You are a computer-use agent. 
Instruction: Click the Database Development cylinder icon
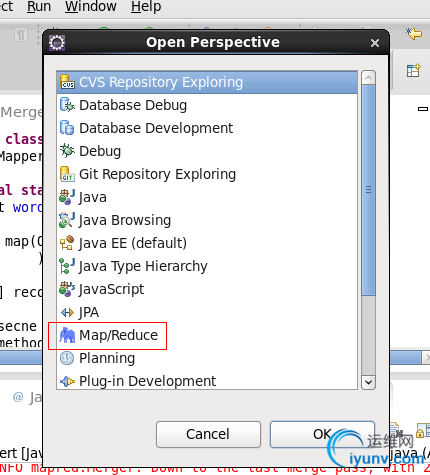[67, 128]
